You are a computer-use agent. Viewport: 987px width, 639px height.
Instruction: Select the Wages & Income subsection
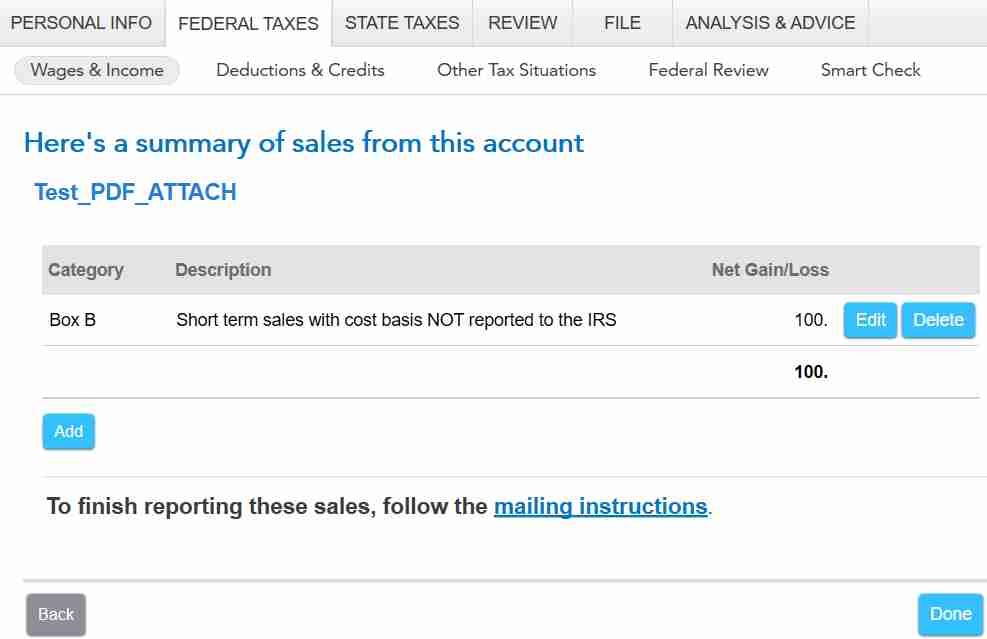(97, 70)
